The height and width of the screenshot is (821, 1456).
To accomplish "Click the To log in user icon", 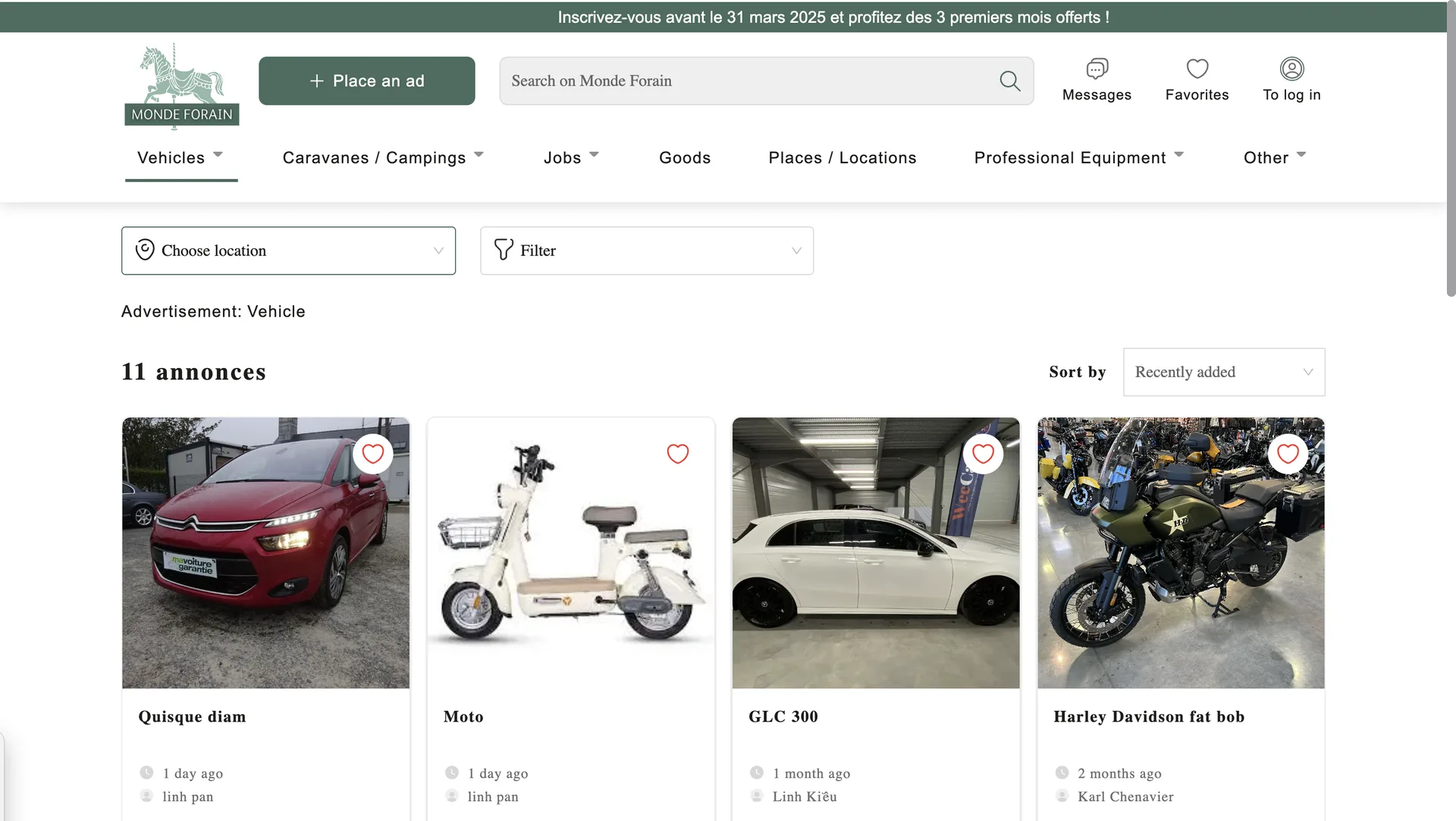I will click(1291, 69).
